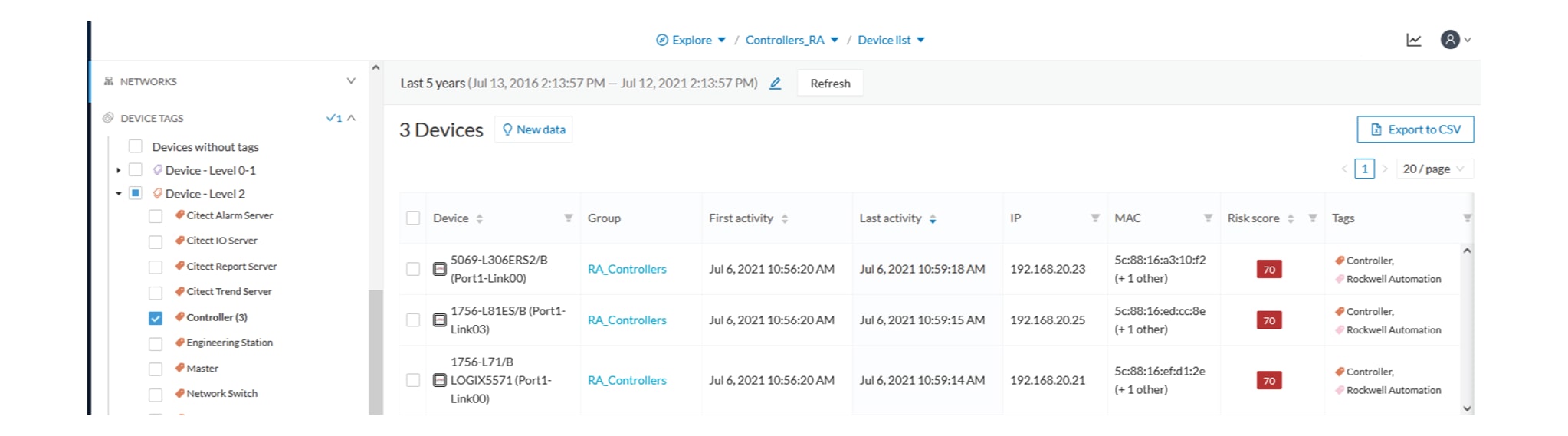This screenshot has height=436, width=1568.
Task: Sort by Last activity arrows
Action: [932, 218]
